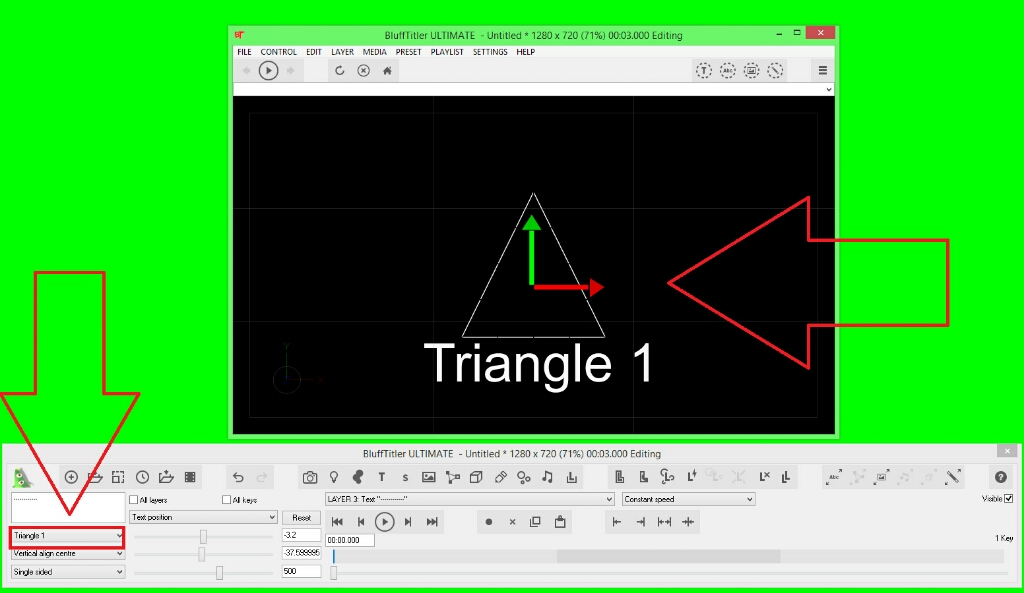Click the first property slider handle
The height and width of the screenshot is (593, 1024).
[204, 536]
